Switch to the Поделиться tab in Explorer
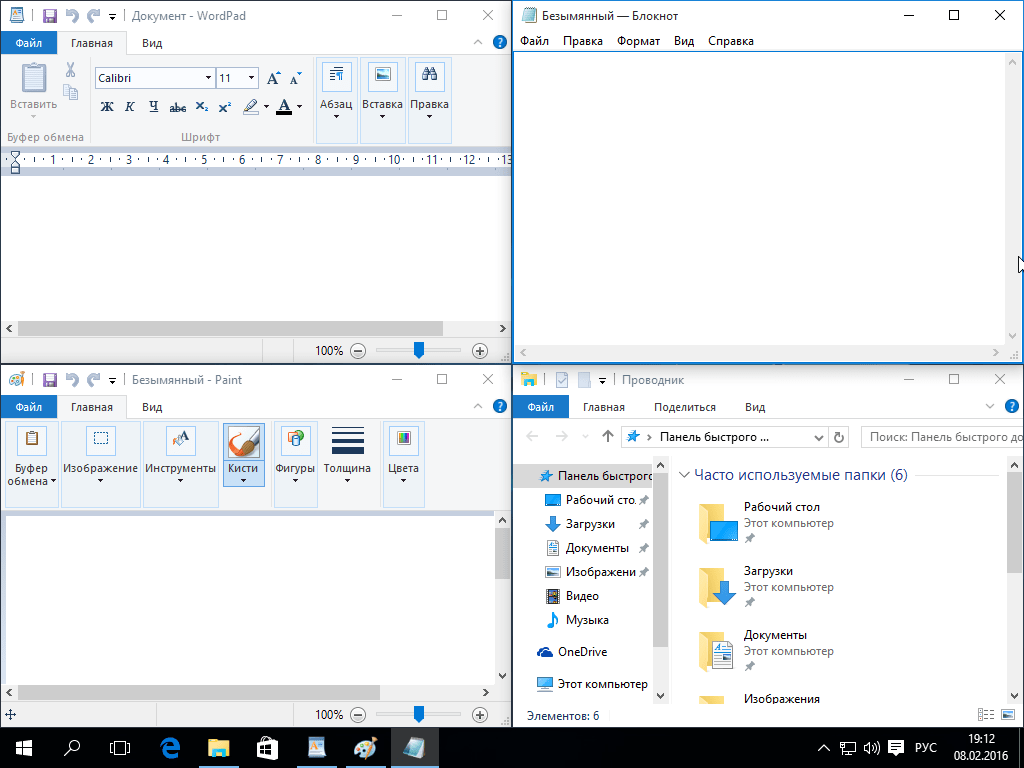1024x768 pixels. (x=684, y=407)
